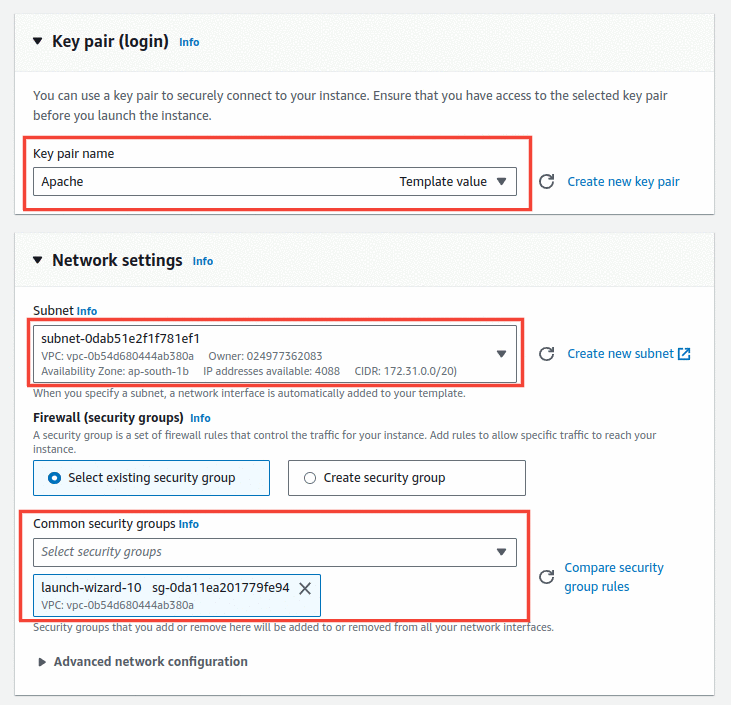Collapse the Network settings section

click(38, 260)
